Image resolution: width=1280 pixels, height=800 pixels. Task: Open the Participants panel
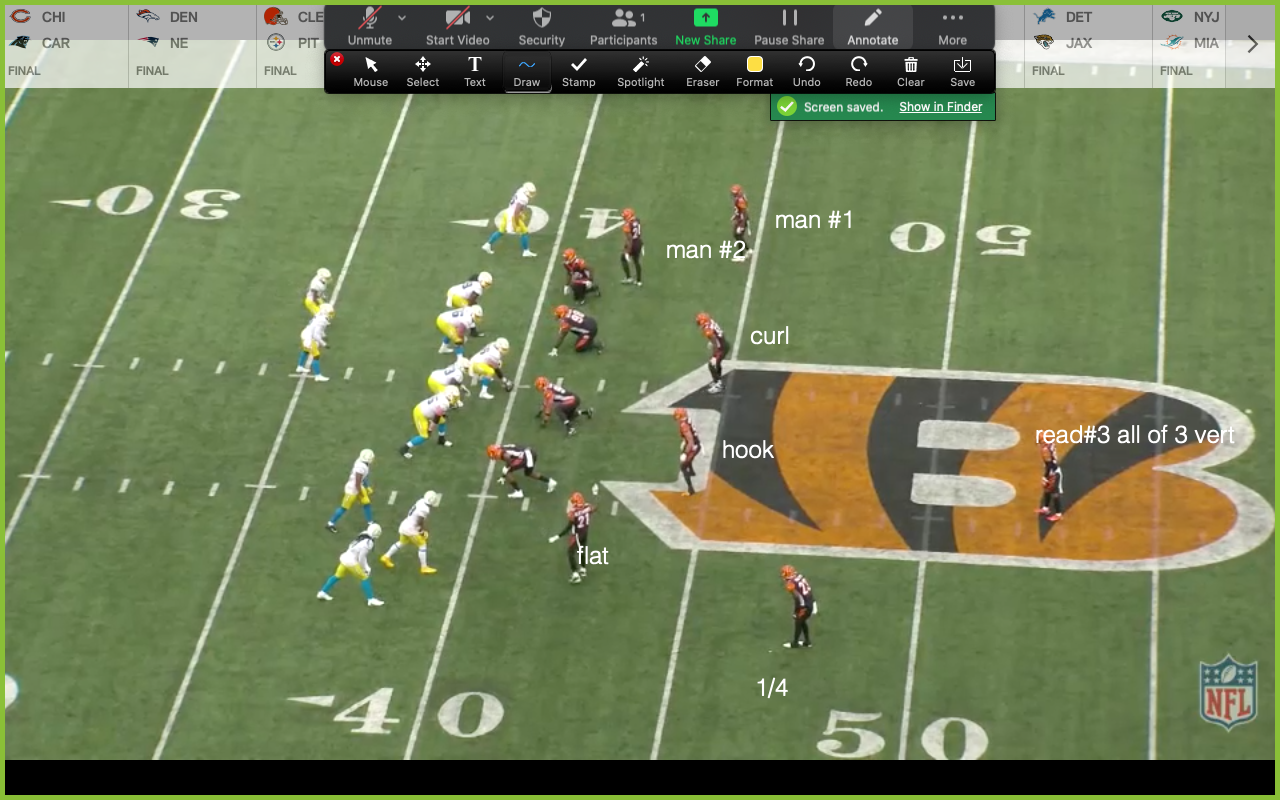[x=623, y=27]
